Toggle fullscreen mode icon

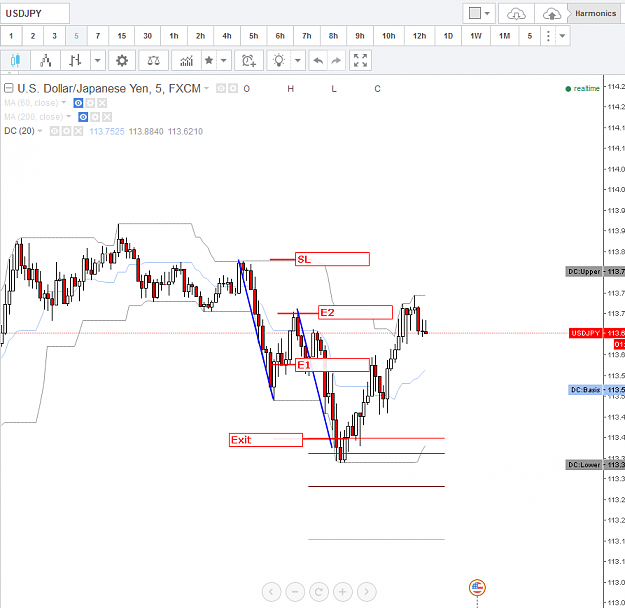coord(360,61)
